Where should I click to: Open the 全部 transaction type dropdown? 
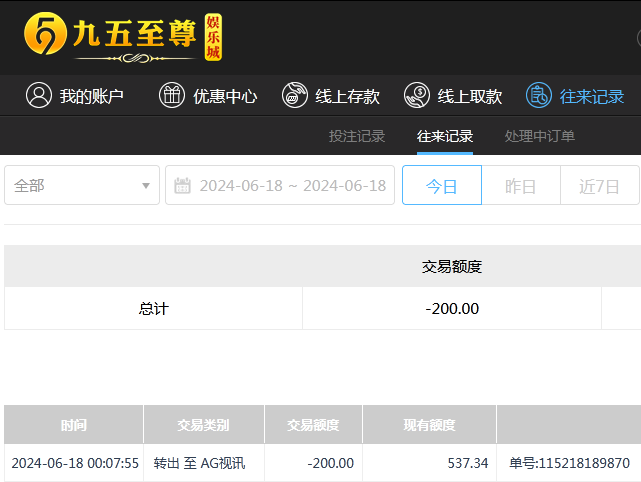coord(82,185)
